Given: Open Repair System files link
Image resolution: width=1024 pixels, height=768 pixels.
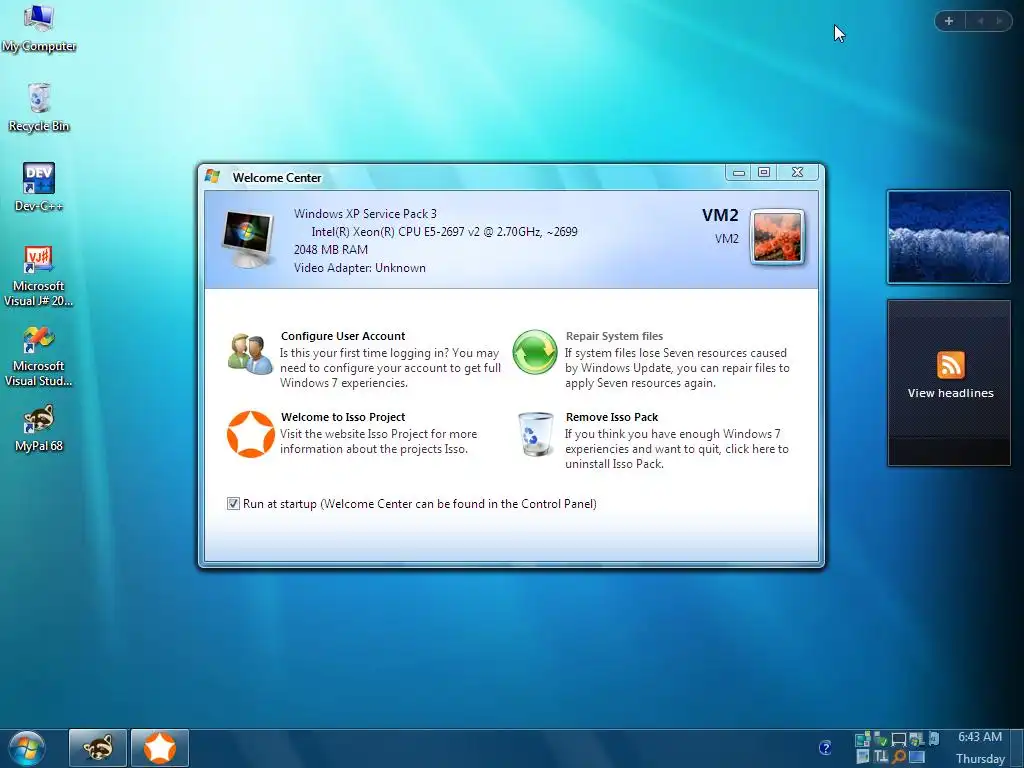Looking at the screenshot, I should coord(614,336).
